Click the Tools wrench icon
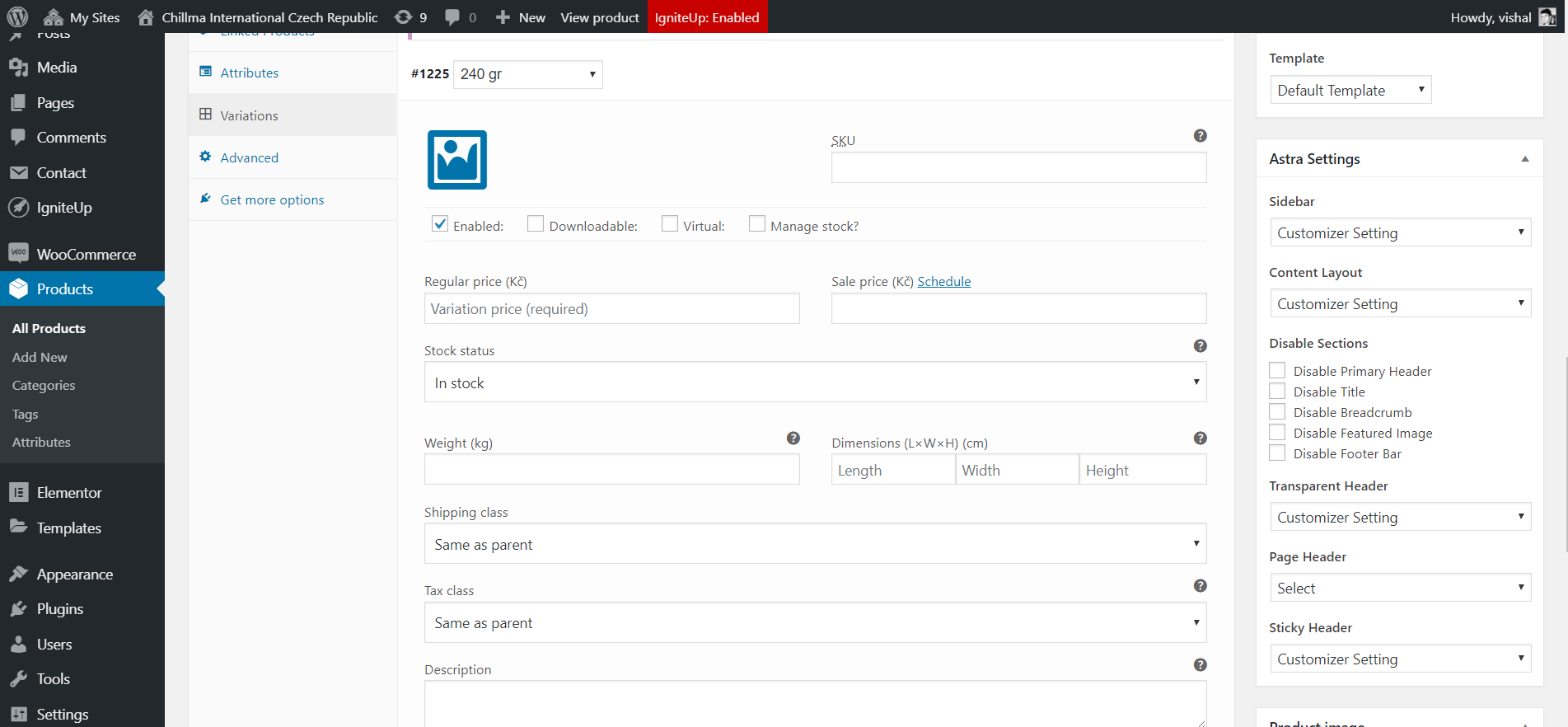Image resolution: width=1568 pixels, height=727 pixels. [x=19, y=679]
